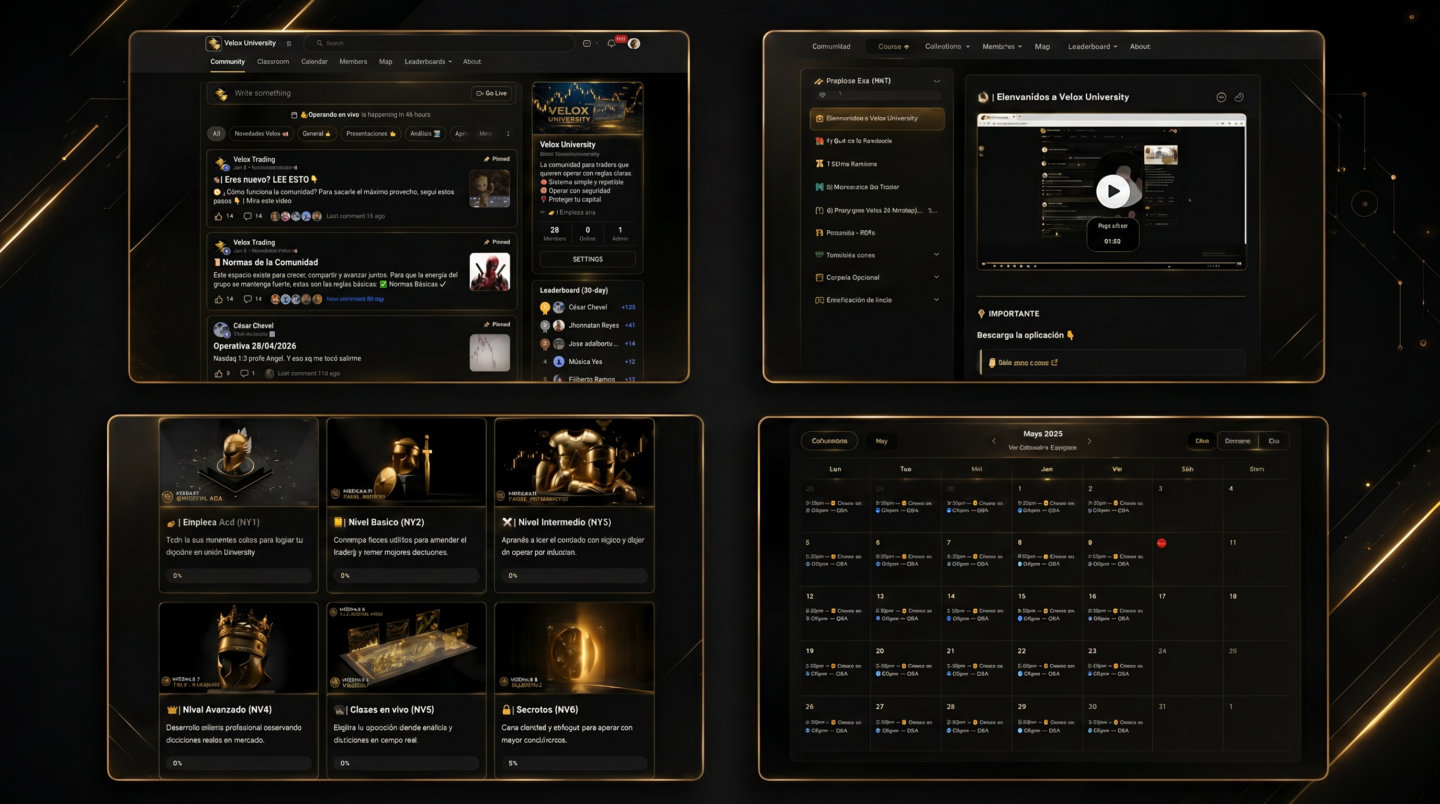Switch to the Classroom tab
The width and height of the screenshot is (1440, 804).
[x=273, y=62]
